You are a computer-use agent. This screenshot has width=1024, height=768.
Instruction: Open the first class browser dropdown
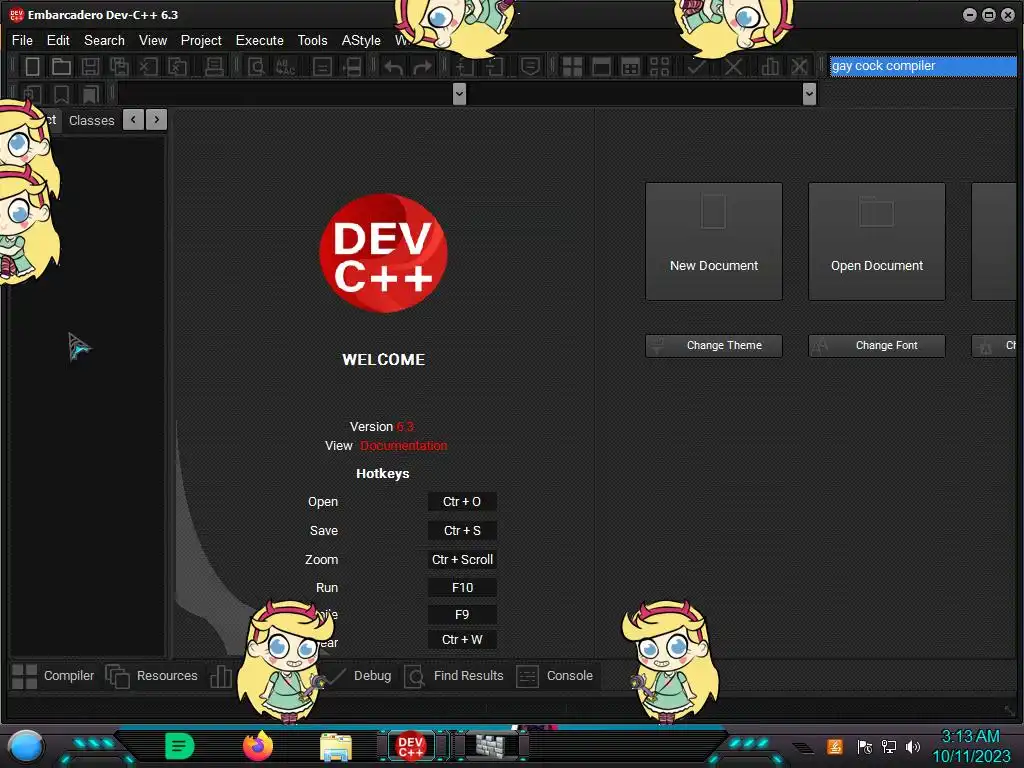point(459,94)
